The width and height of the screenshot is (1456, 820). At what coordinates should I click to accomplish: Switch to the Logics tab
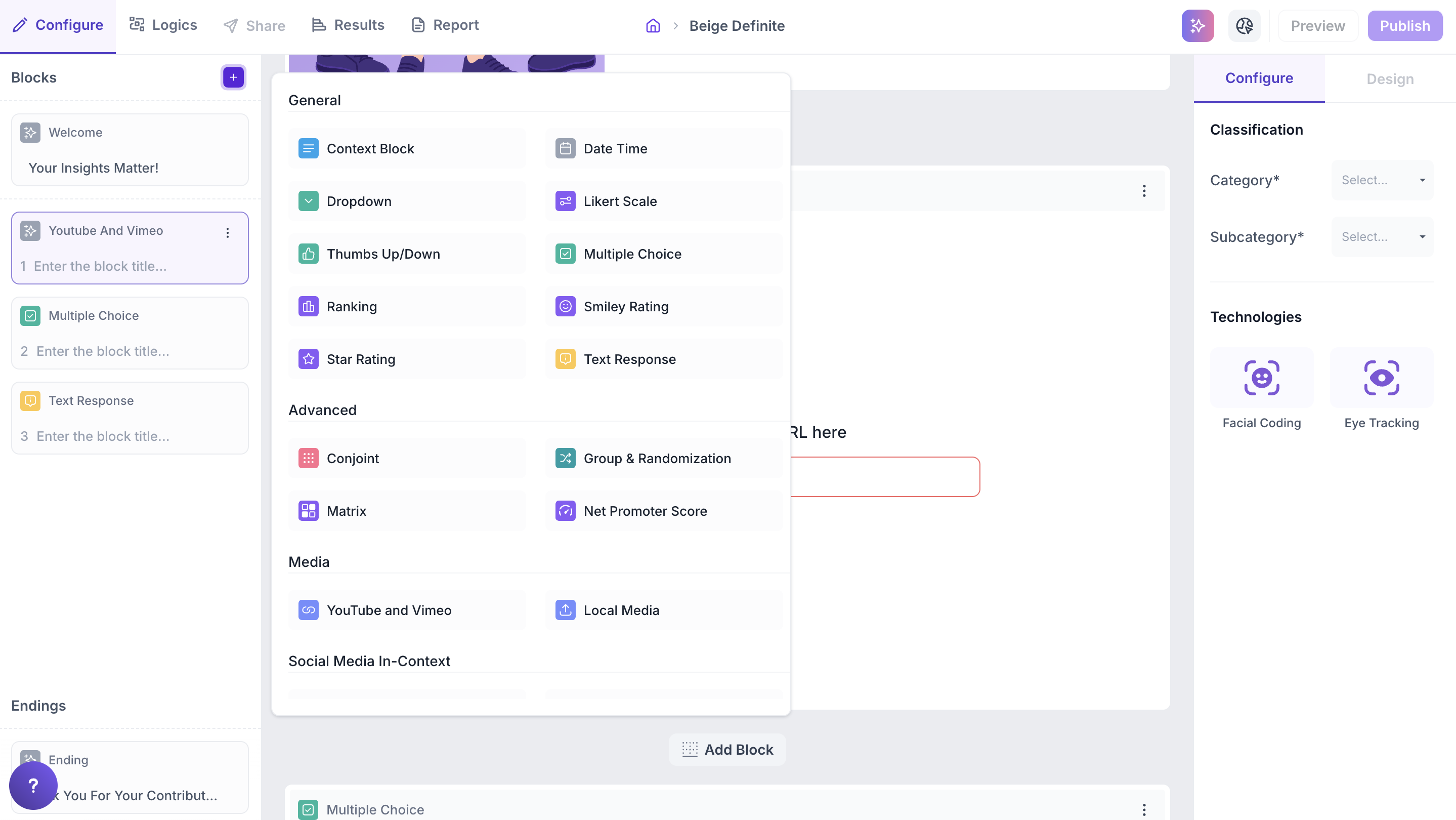(163, 25)
